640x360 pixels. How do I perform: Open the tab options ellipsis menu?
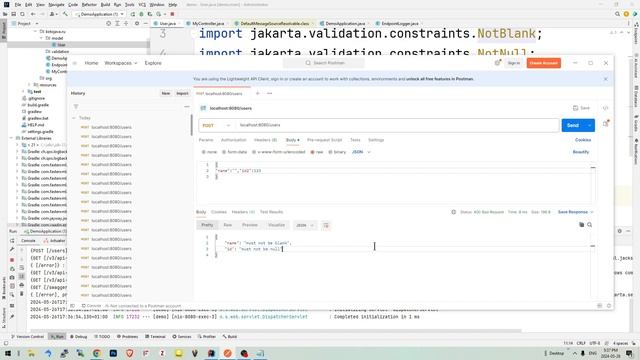[269, 93]
